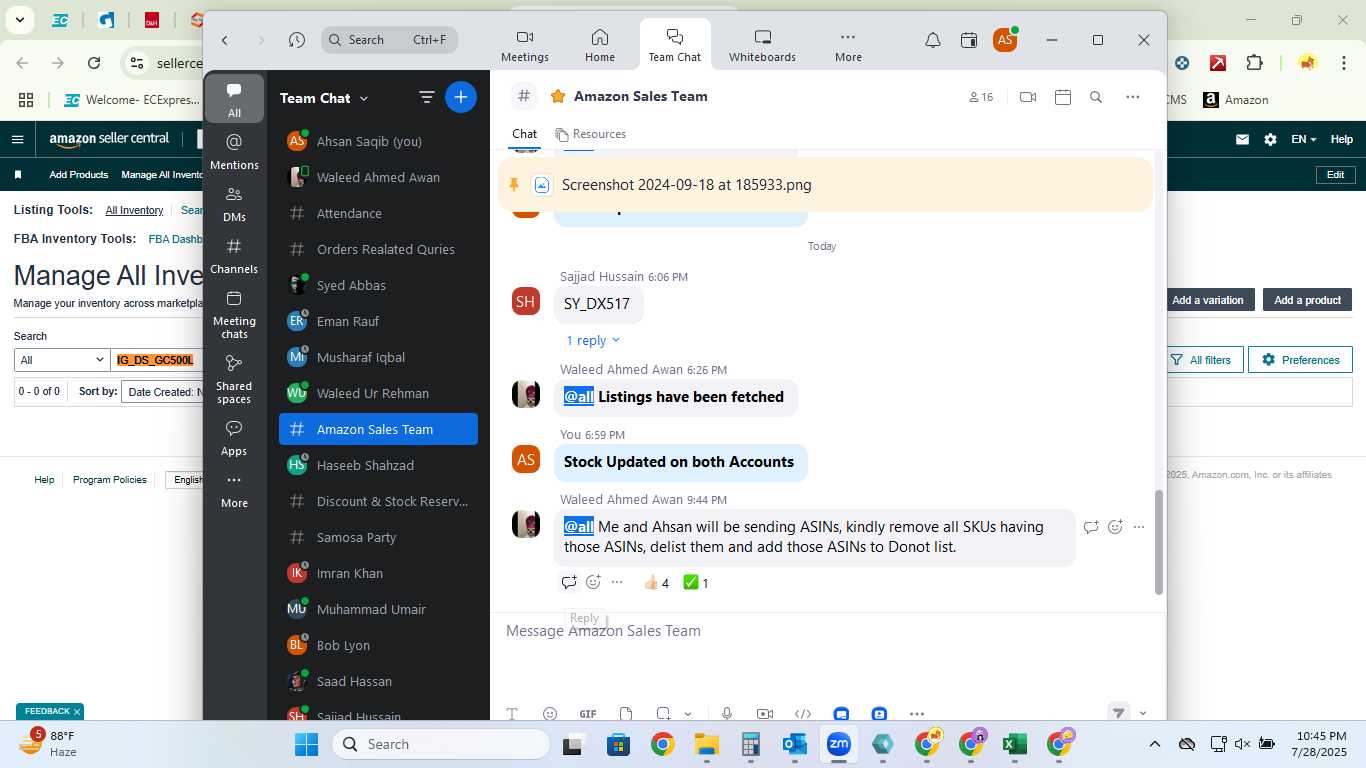This screenshot has width=1366, height=768.
Task: Take a screenshot from composer toolbar
Action: (x=663, y=714)
